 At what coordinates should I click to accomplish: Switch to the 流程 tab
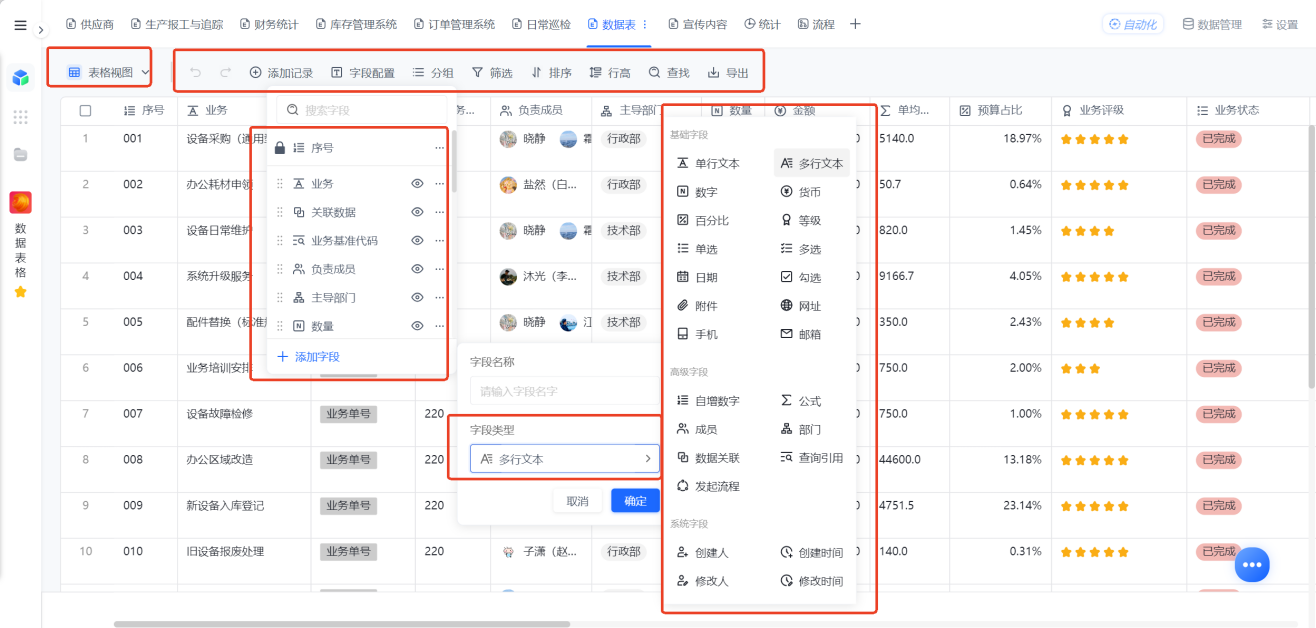point(816,24)
